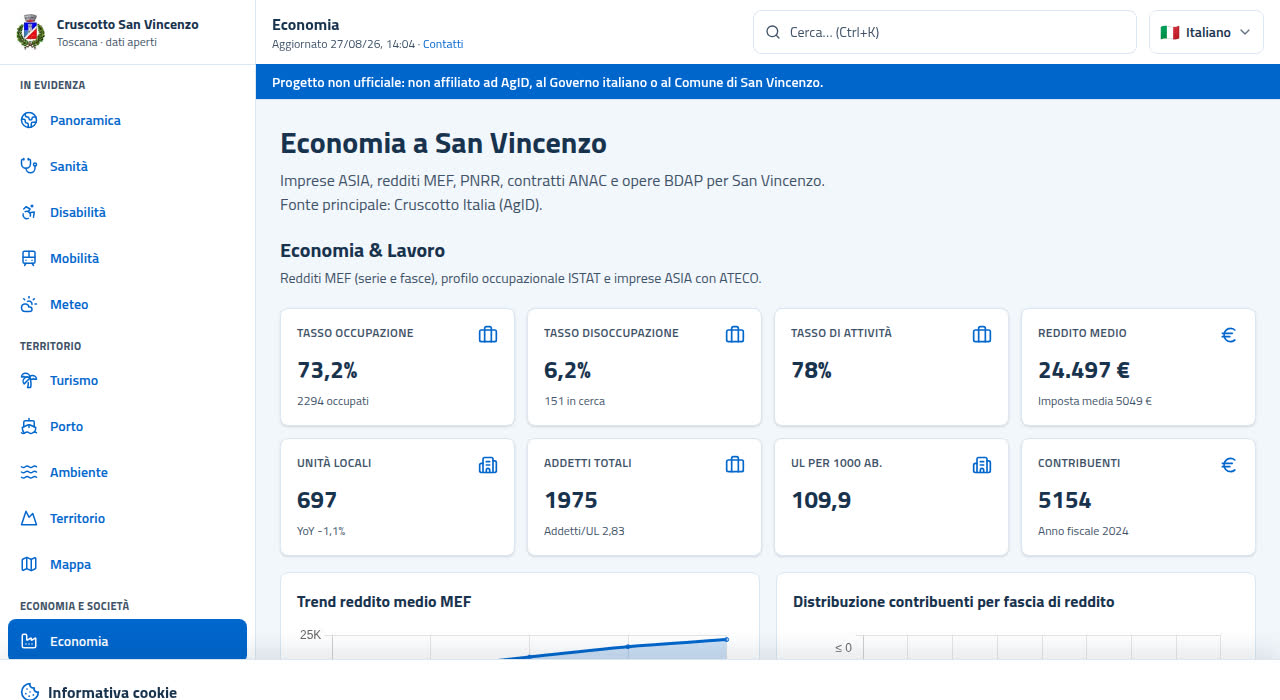Follow the Contatti link in header
Screen dimensions: 1280x700
(443, 44)
